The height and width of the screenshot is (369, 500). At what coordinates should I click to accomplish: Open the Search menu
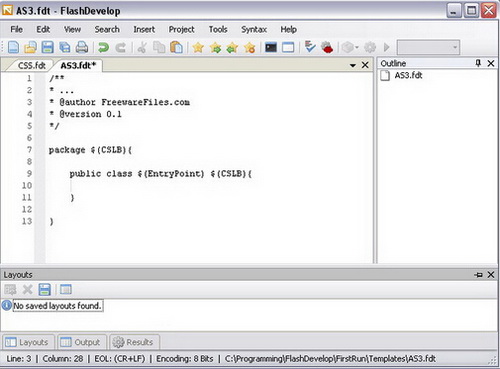coord(107,29)
